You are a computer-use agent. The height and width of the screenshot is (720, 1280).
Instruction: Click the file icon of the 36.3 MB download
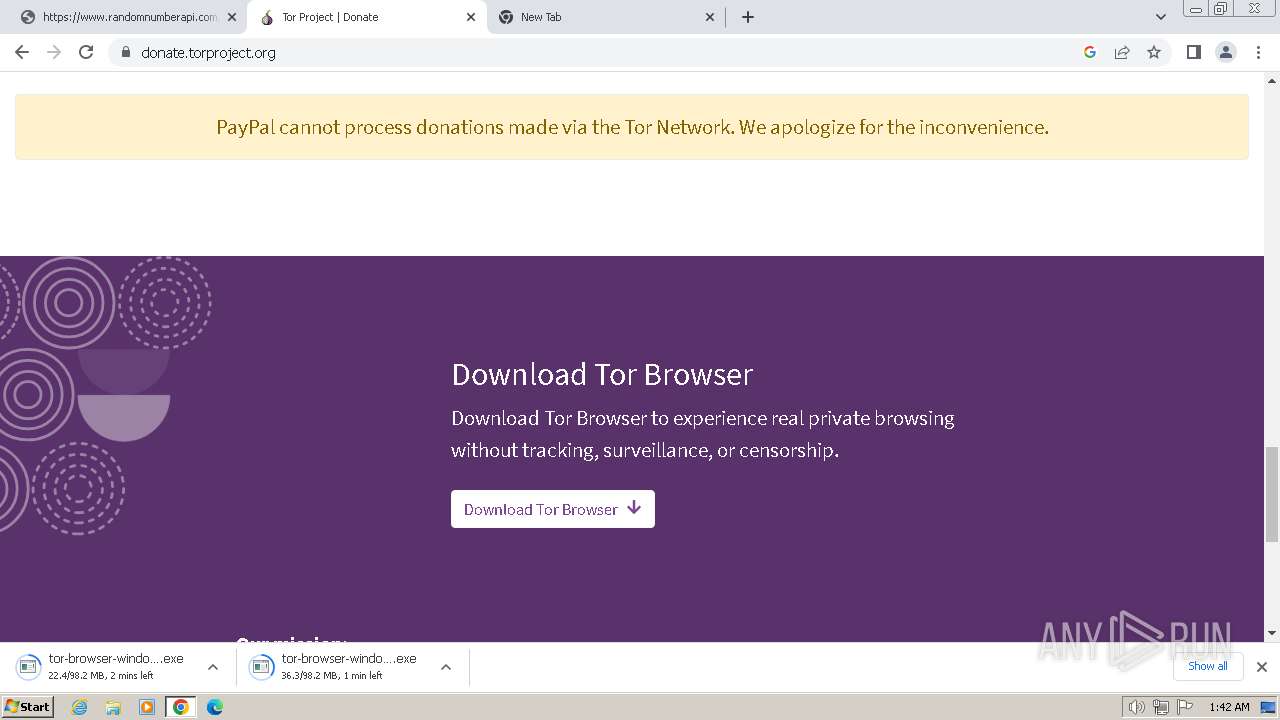pos(262,666)
